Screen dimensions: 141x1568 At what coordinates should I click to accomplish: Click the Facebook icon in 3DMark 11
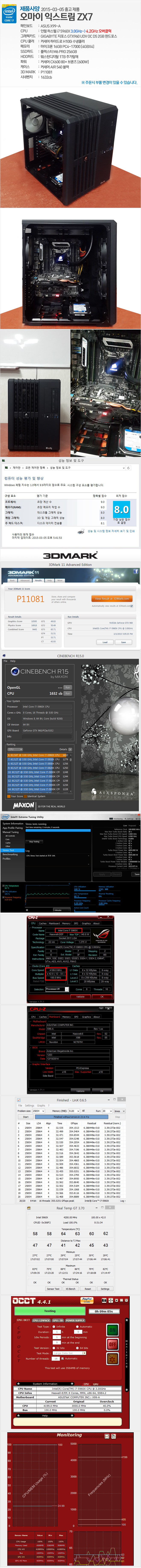coord(135,572)
